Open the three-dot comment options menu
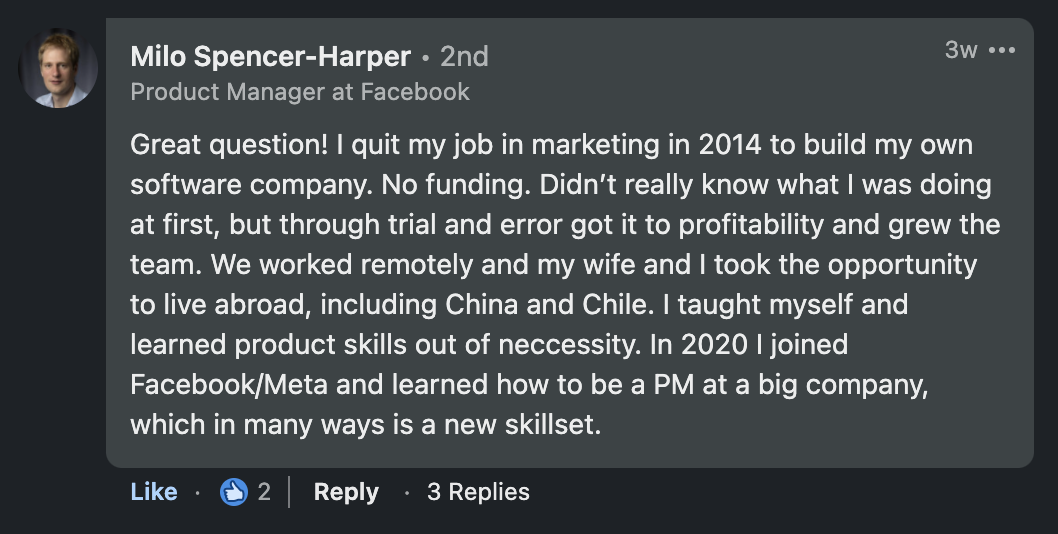 (x=1001, y=50)
